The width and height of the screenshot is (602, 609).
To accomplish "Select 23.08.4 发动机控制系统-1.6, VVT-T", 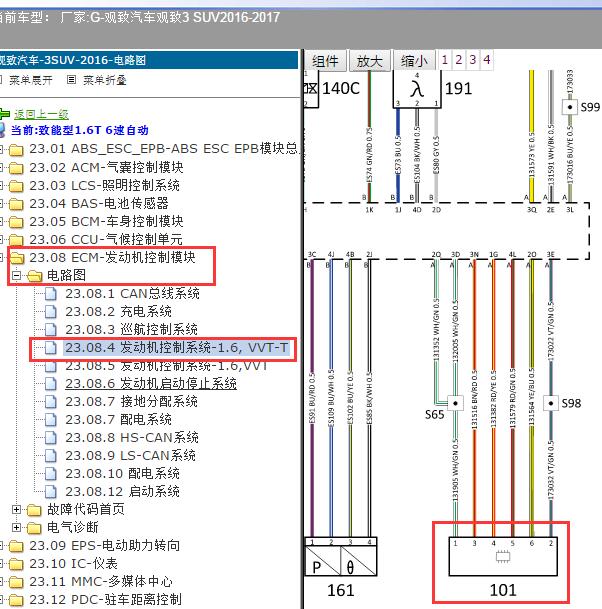I will click(176, 347).
